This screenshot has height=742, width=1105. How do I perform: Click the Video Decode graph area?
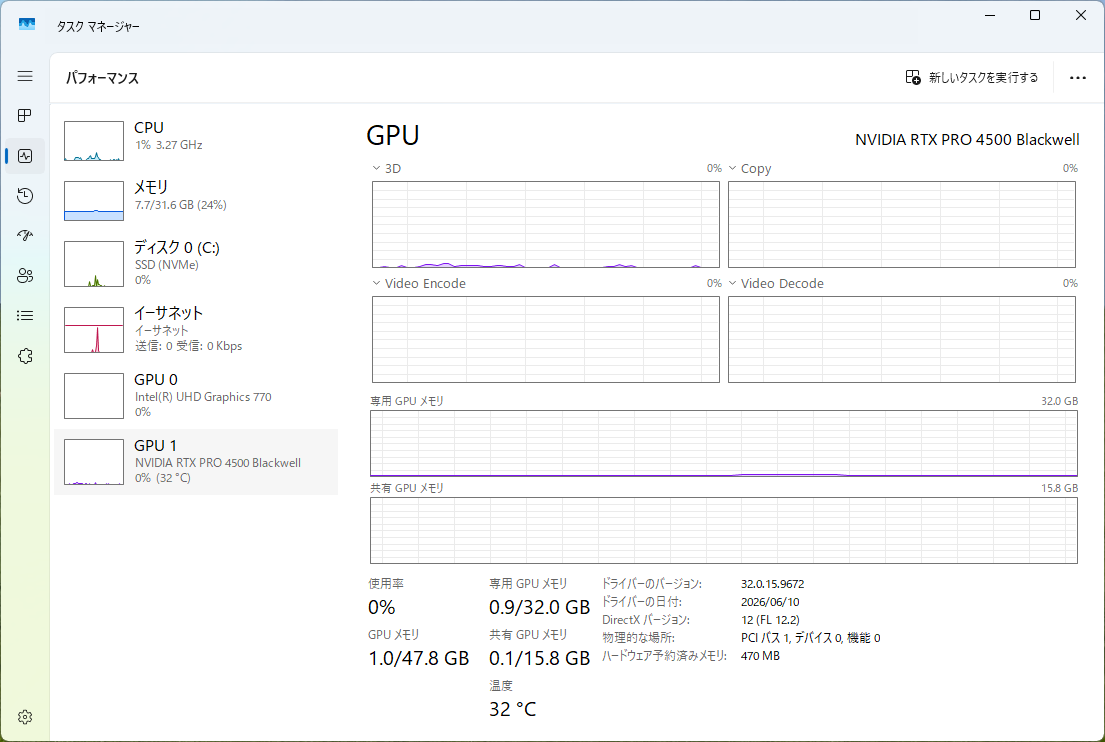click(x=901, y=339)
